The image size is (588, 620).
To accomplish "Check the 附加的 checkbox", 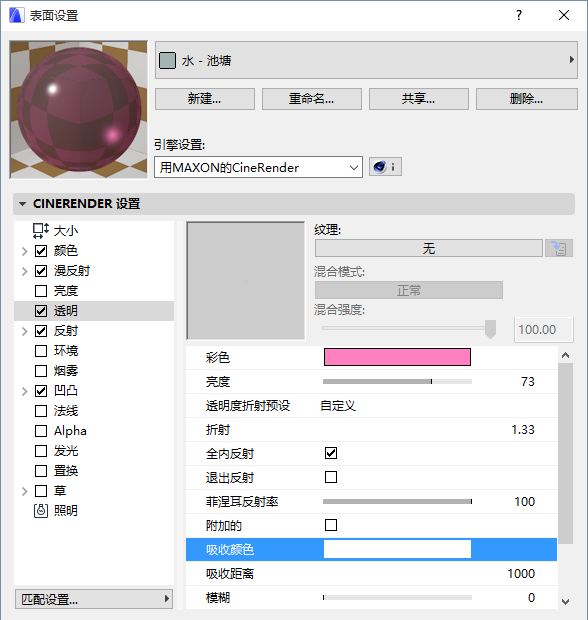I will (331, 525).
